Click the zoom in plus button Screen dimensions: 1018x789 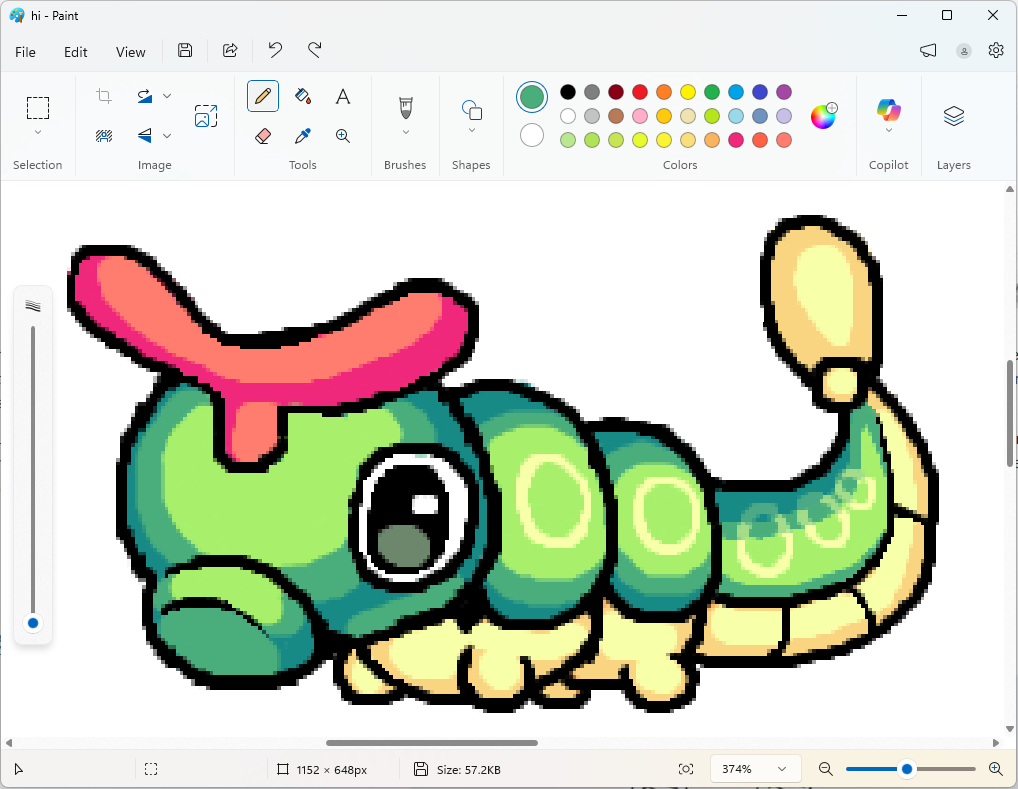(x=995, y=769)
